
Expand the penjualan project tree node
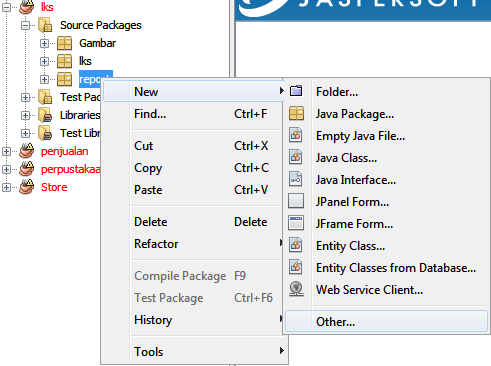click(x=6, y=151)
